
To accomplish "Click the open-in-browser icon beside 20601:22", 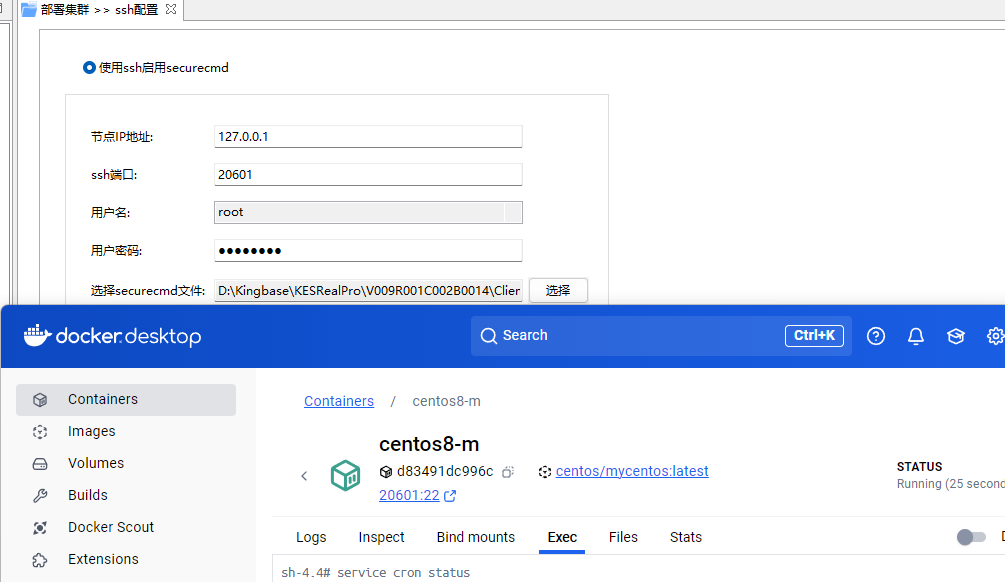I will pyautogui.click(x=450, y=496).
